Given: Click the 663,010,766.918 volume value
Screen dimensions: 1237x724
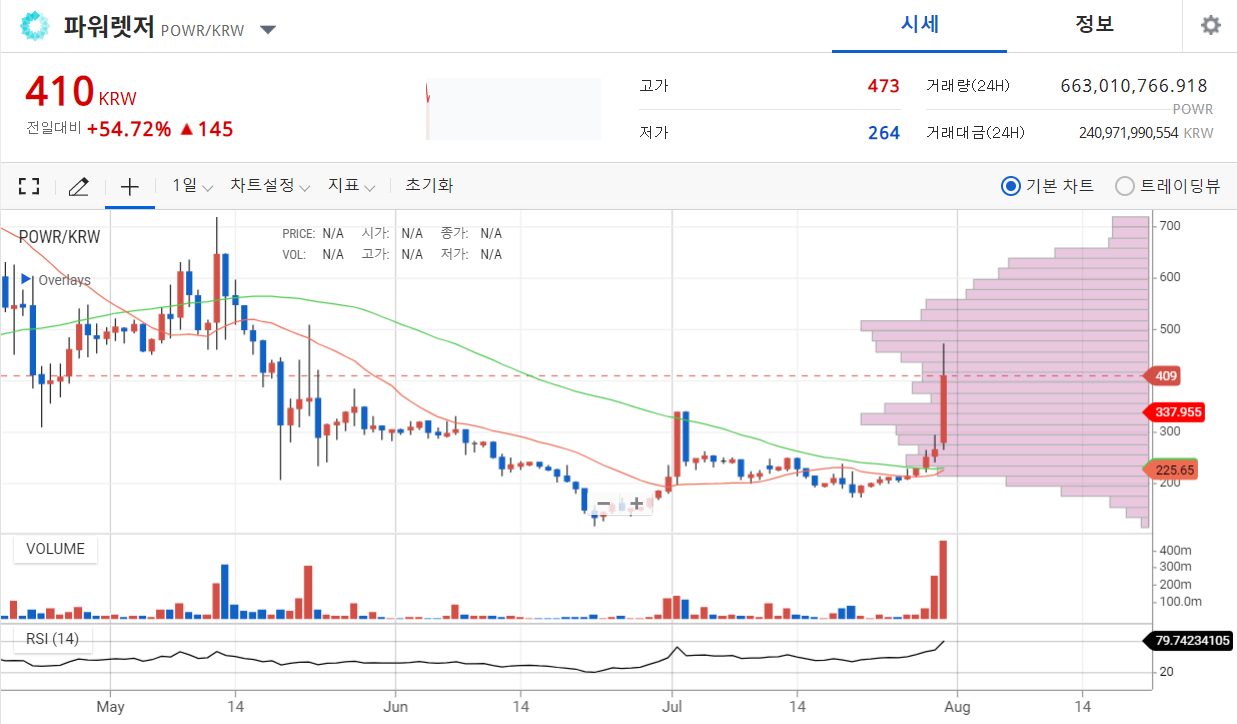Looking at the screenshot, I should [1134, 86].
